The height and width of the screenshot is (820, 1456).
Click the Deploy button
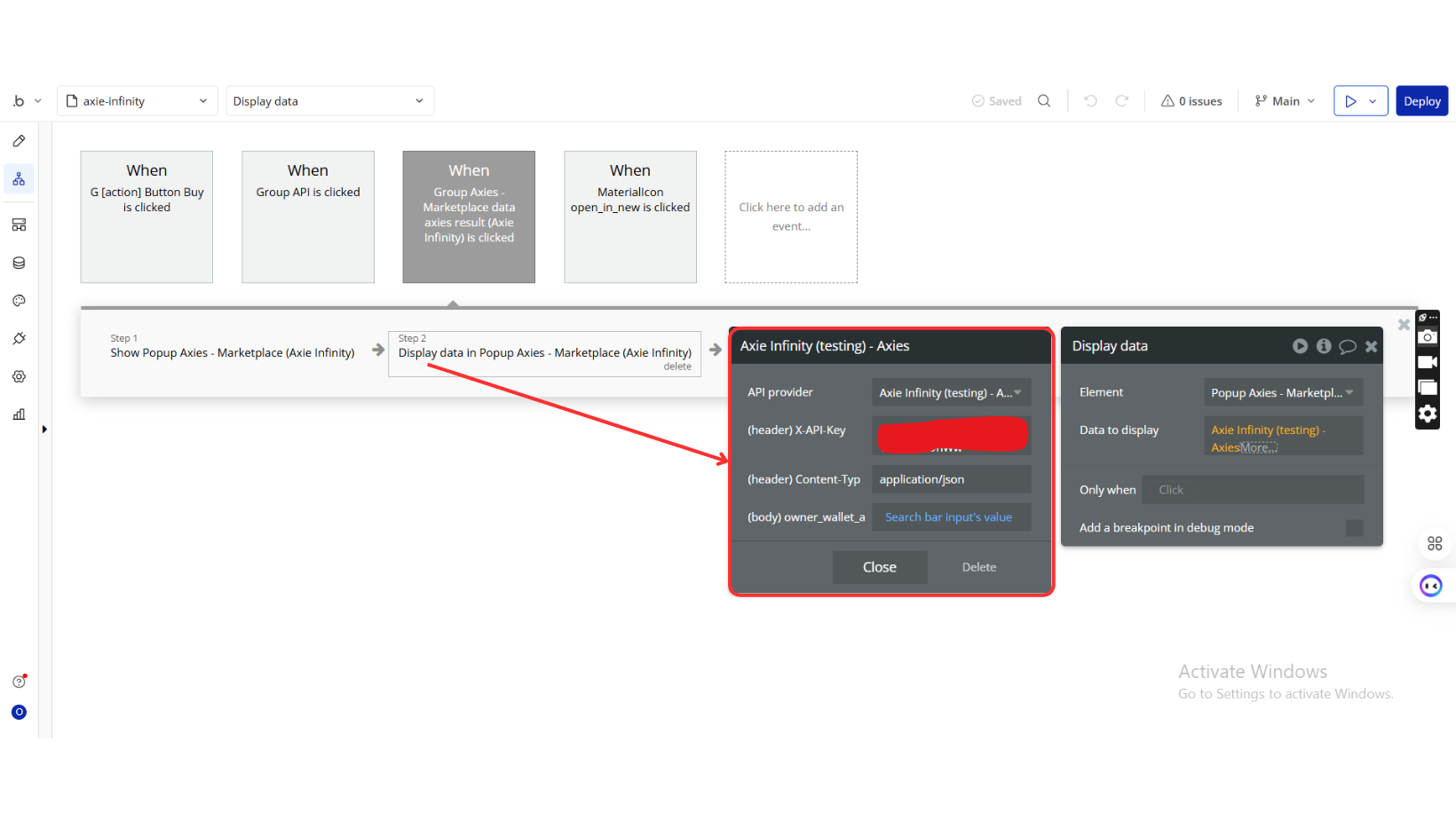pyautogui.click(x=1422, y=101)
